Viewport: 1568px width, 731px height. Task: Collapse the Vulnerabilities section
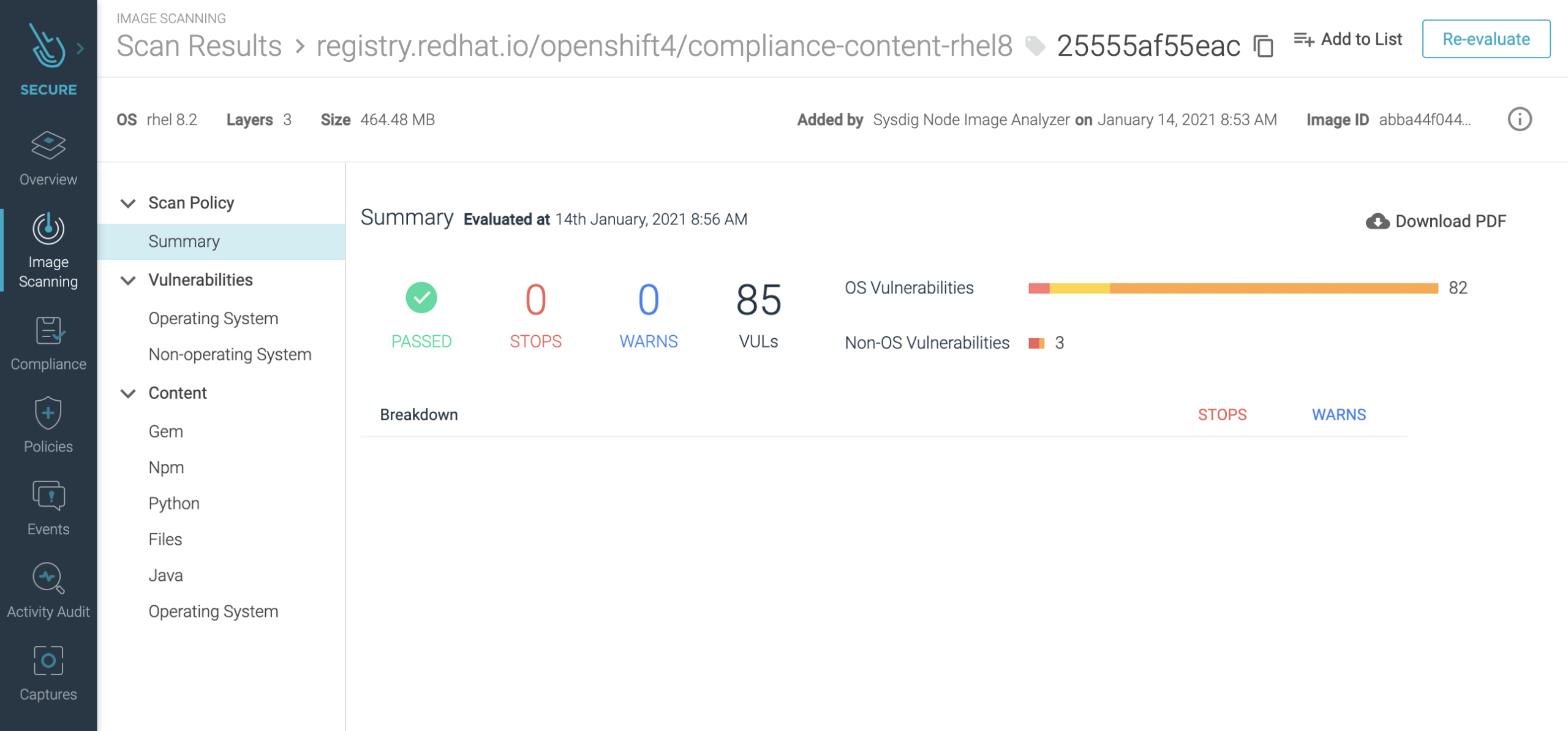(129, 281)
